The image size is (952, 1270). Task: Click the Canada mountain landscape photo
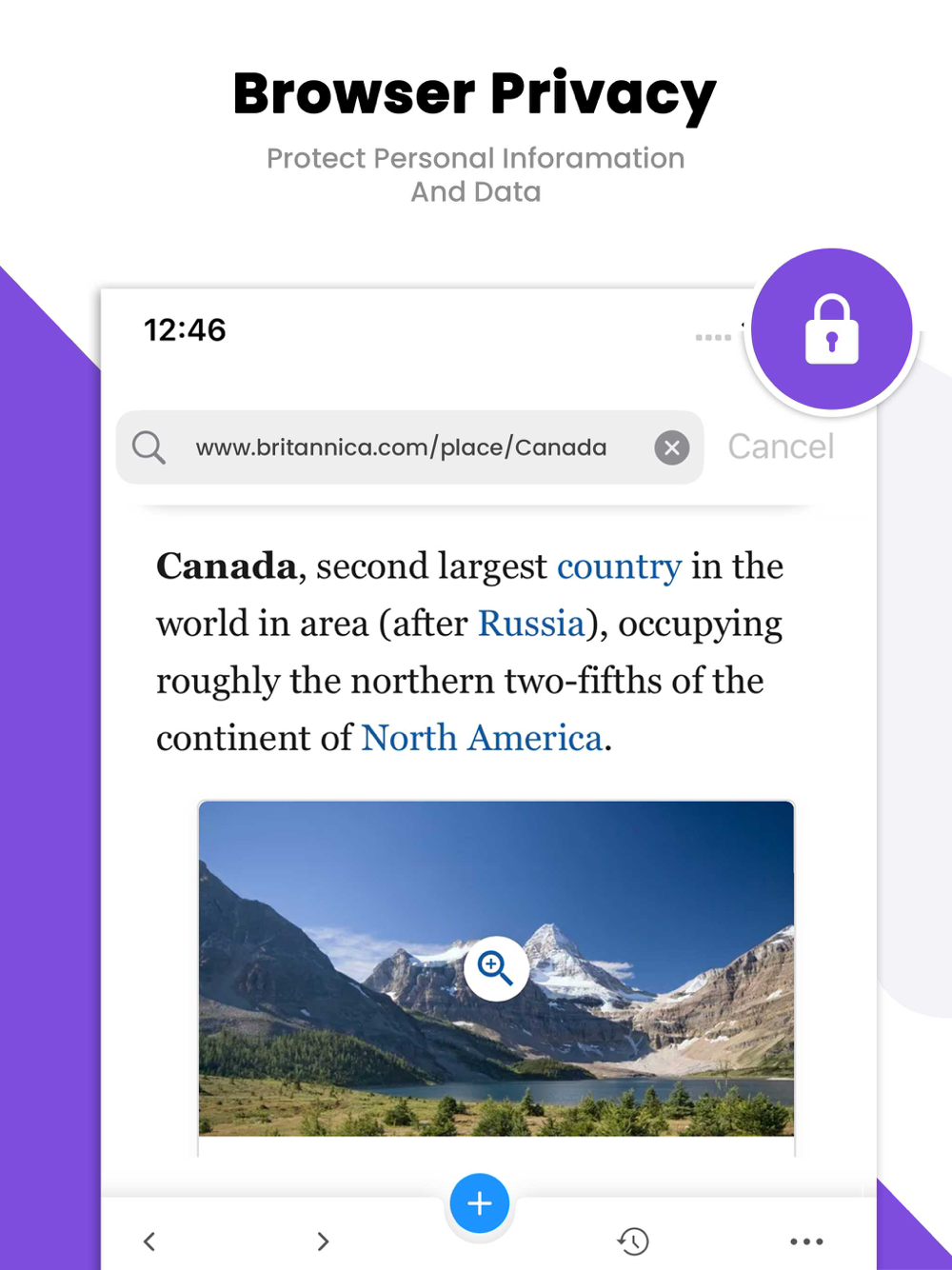click(x=496, y=968)
